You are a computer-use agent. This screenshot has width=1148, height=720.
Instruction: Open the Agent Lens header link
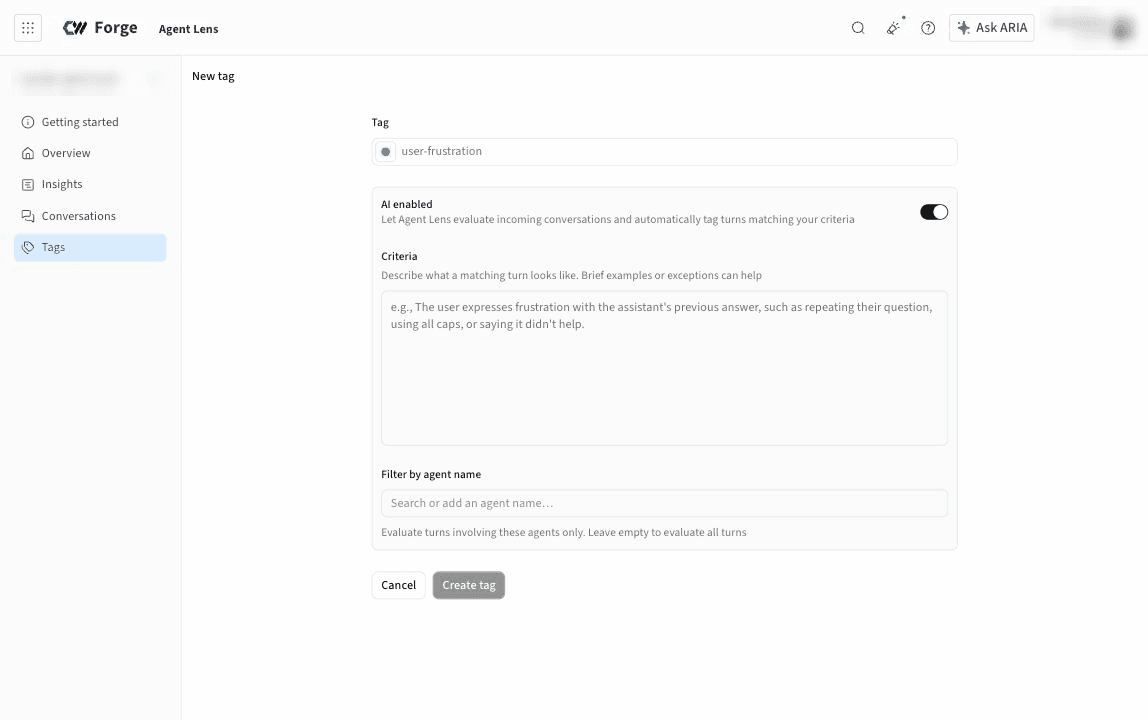tap(188, 29)
